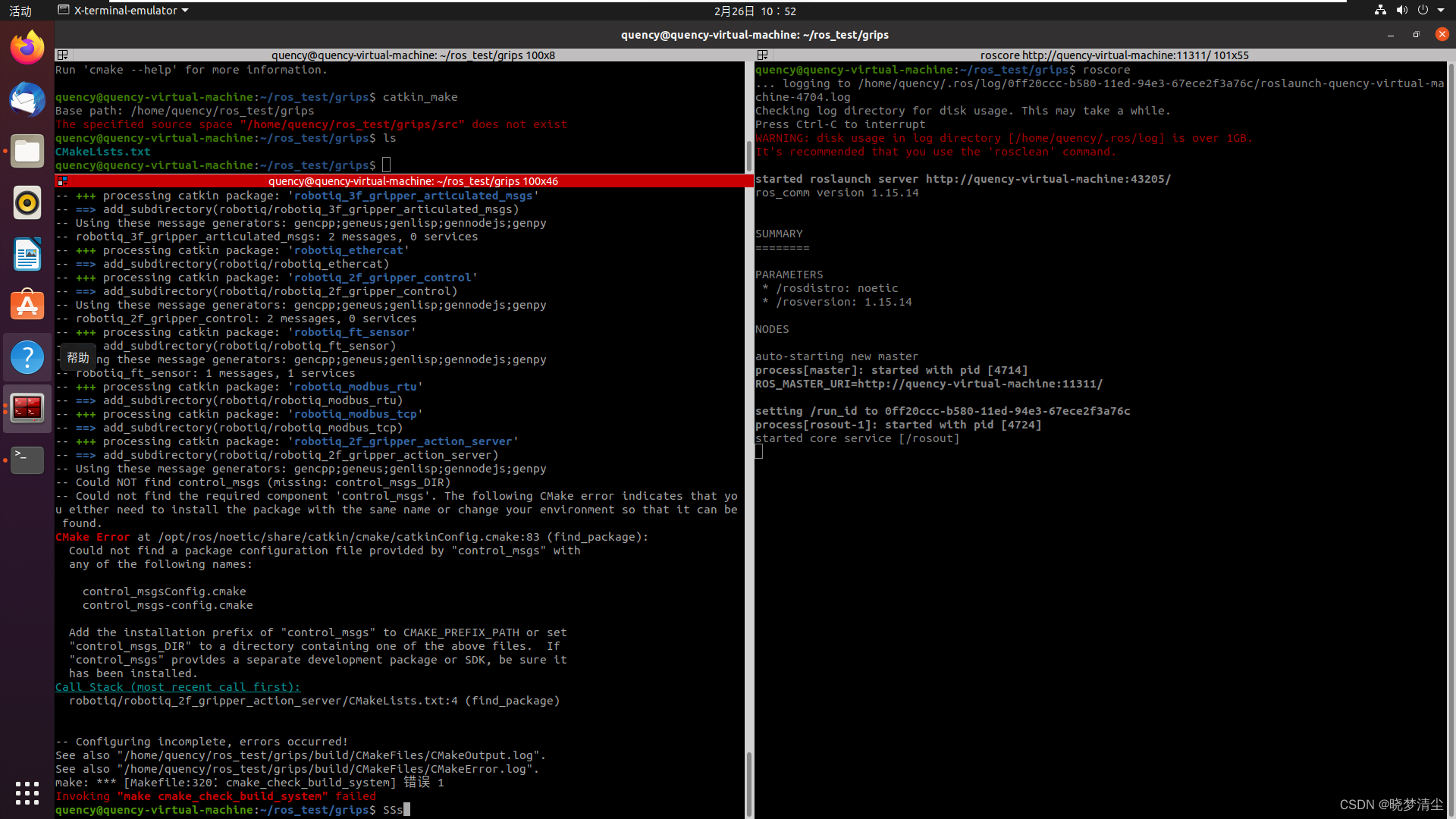
Task: Click 'robotiq_modbus_tcp' package name
Action: point(356,414)
